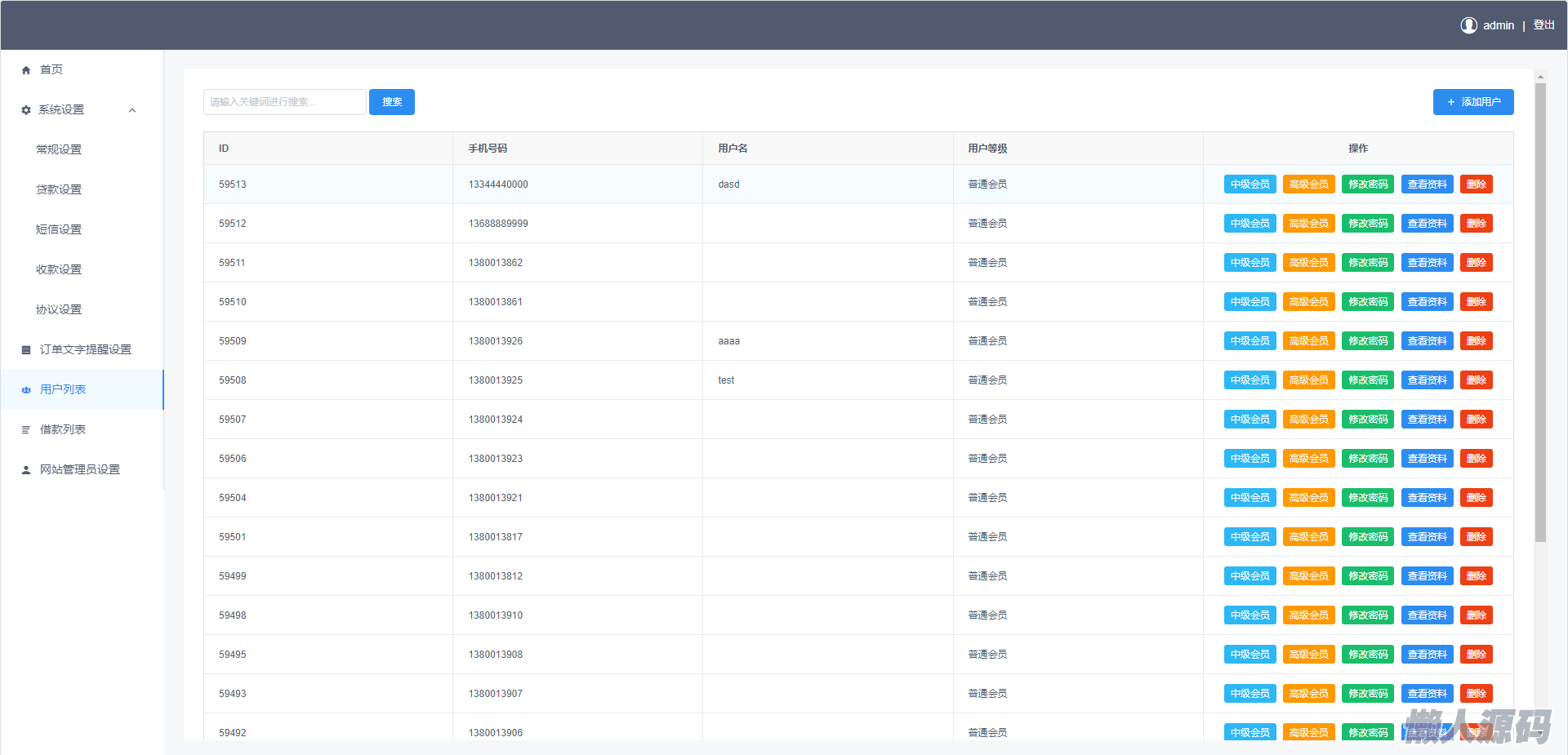1568x755 pixels.
Task: Click the gear icon for 系统设置
Action: pyautogui.click(x=26, y=110)
